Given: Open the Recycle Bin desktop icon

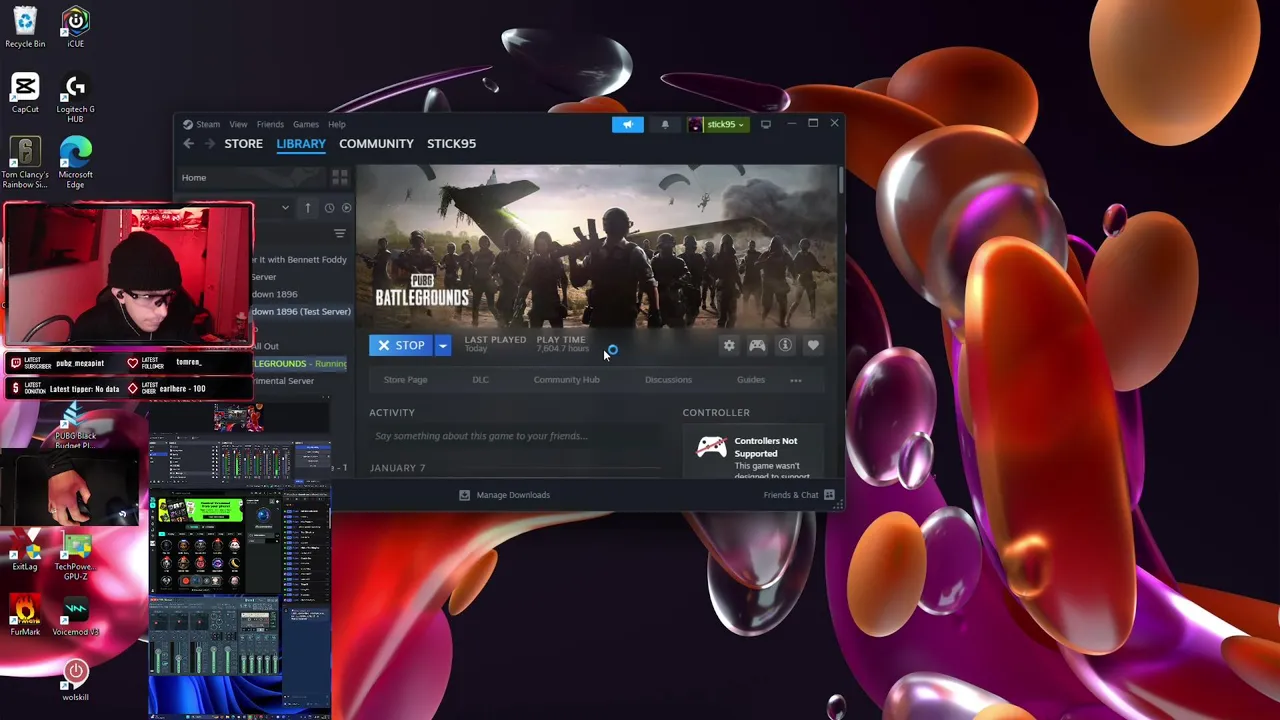Looking at the screenshot, I should click(25, 27).
